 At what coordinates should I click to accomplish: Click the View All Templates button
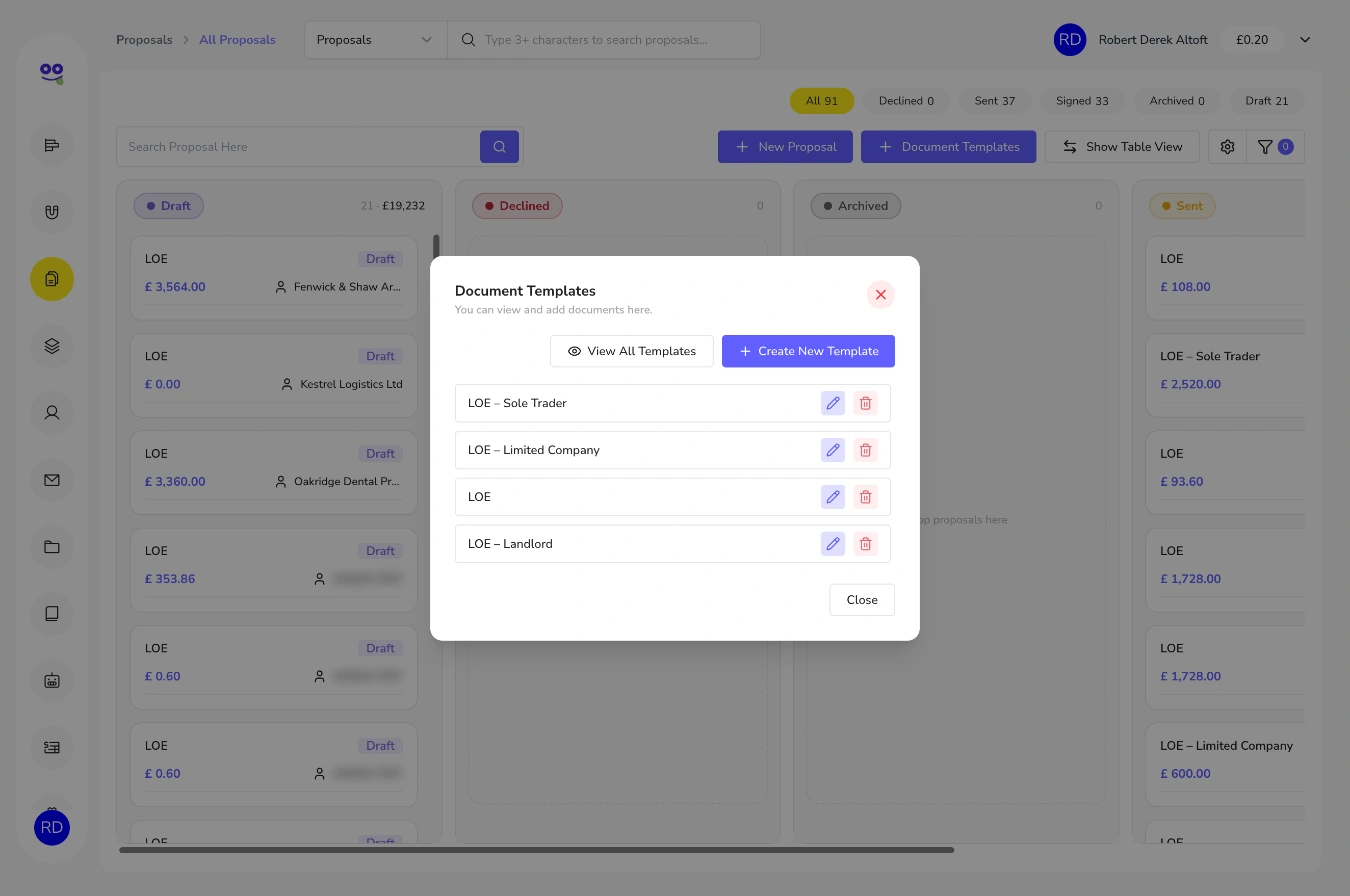coord(632,351)
